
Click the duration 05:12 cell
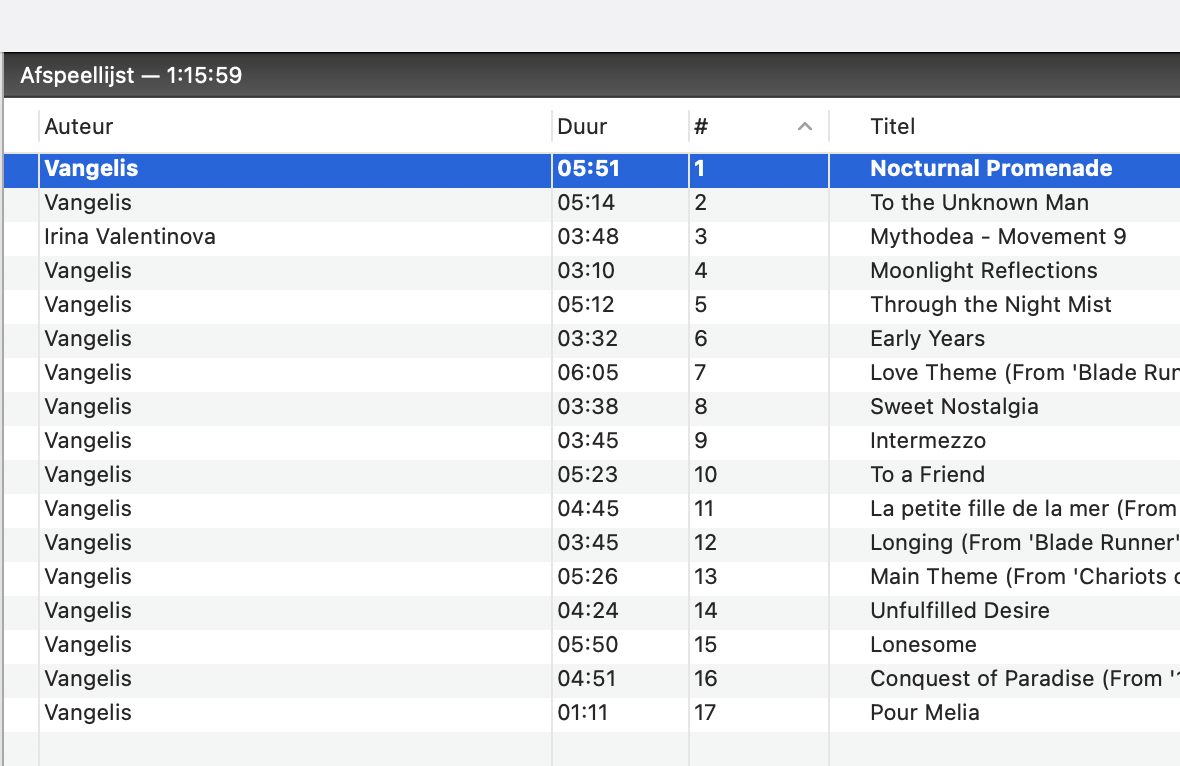point(586,304)
